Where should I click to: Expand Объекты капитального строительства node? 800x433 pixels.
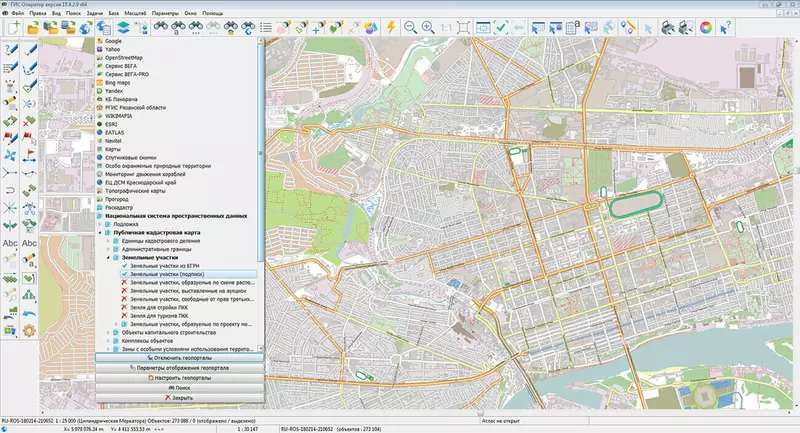tap(108, 333)
